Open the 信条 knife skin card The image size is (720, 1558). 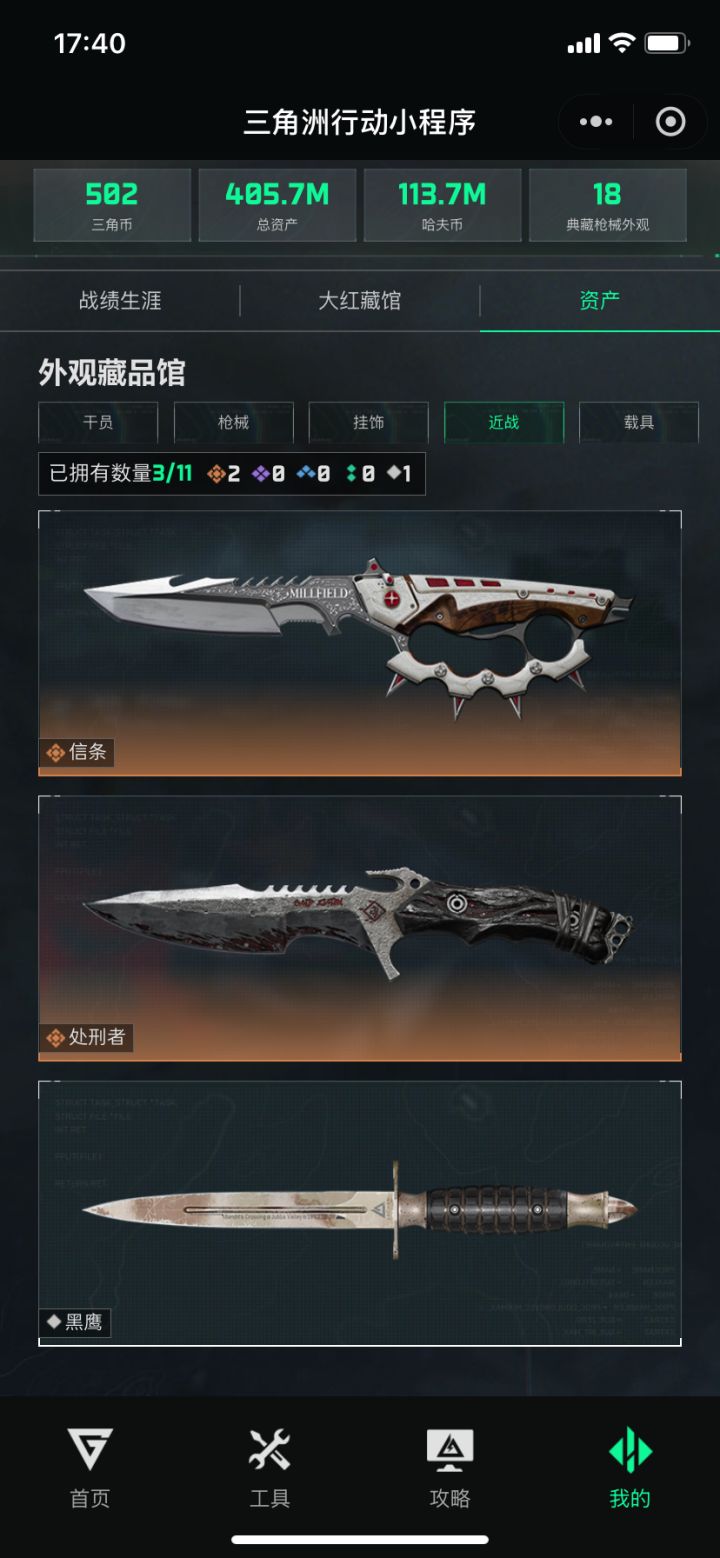(x=360, y=643)
